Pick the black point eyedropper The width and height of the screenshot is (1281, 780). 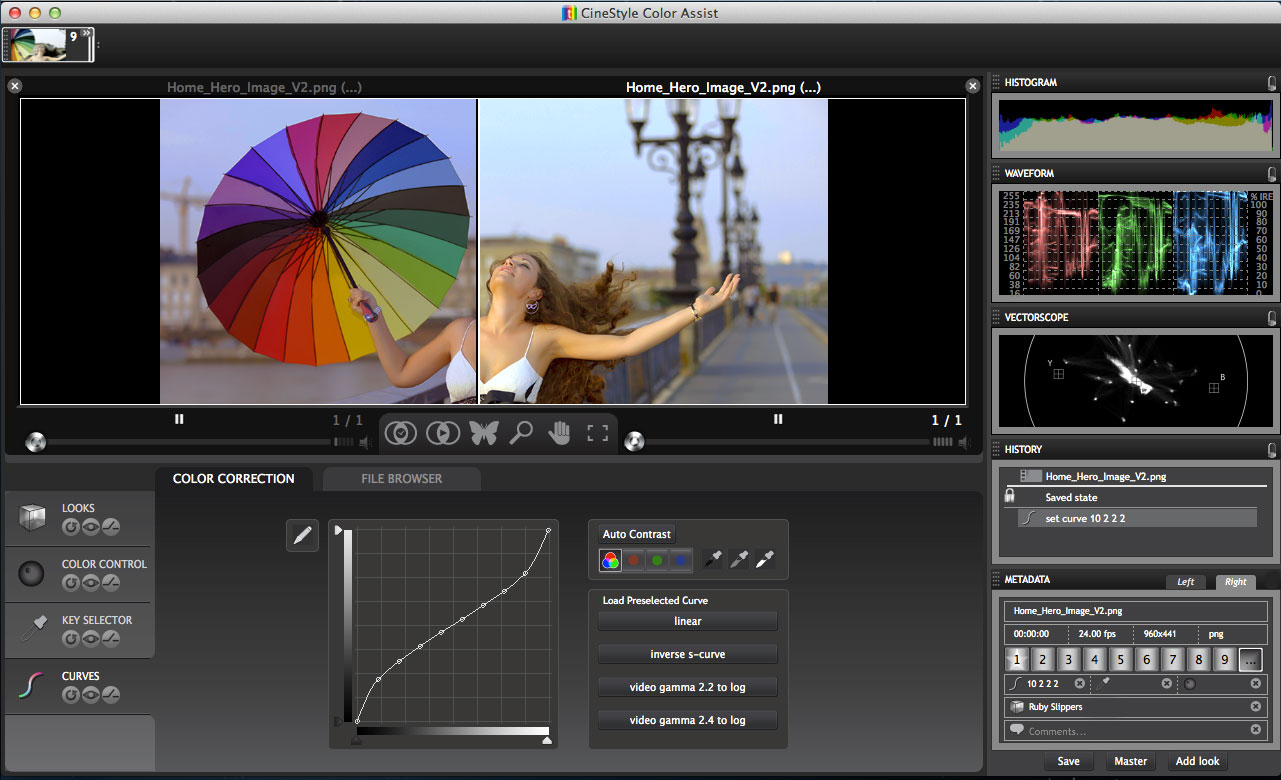(712, 560)
